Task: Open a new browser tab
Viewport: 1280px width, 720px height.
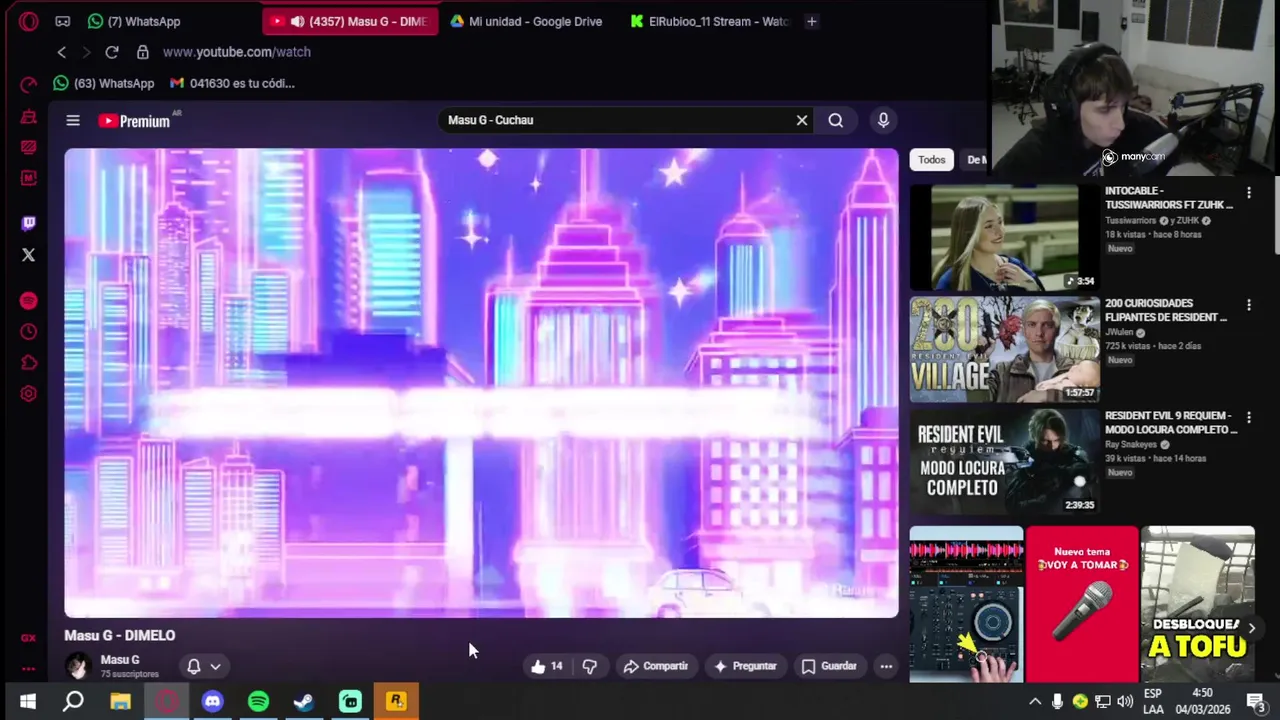Action: pos(811,21)
